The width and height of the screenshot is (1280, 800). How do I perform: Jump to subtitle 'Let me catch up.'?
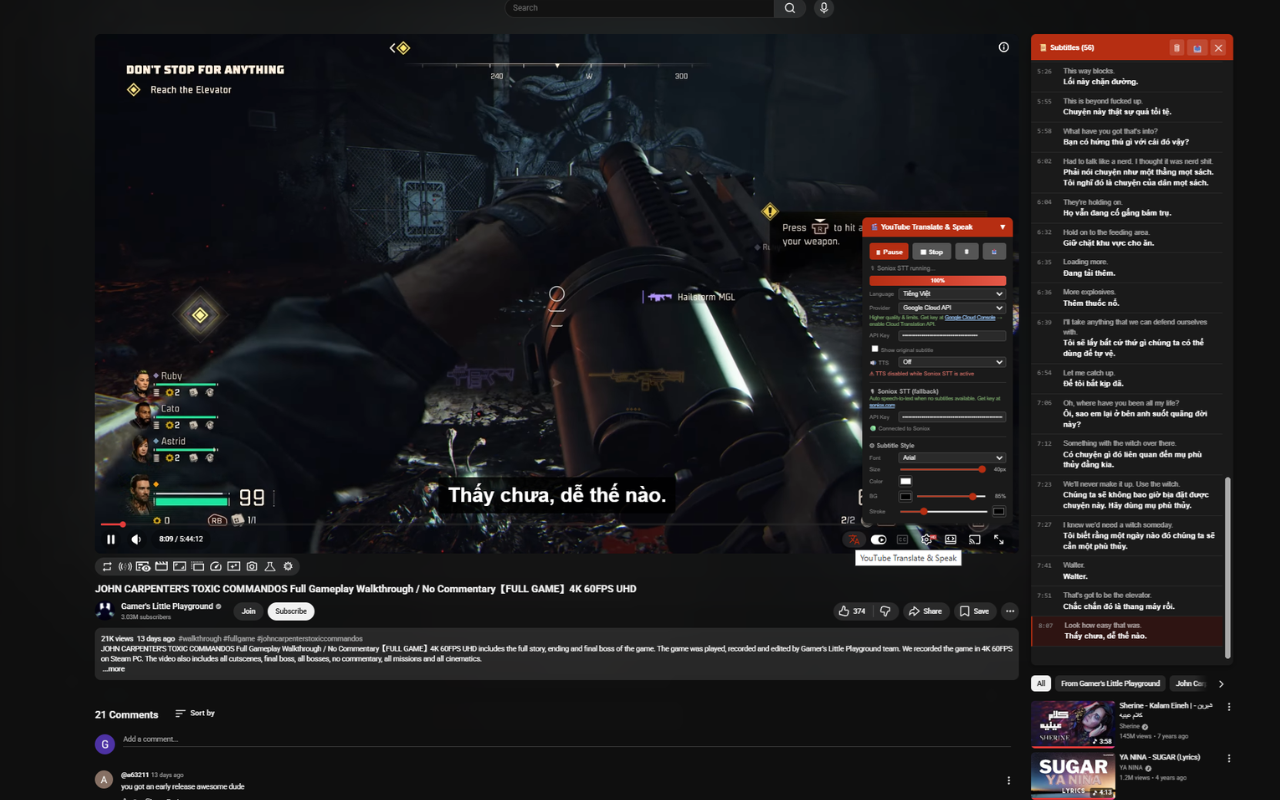[1128, 378]
